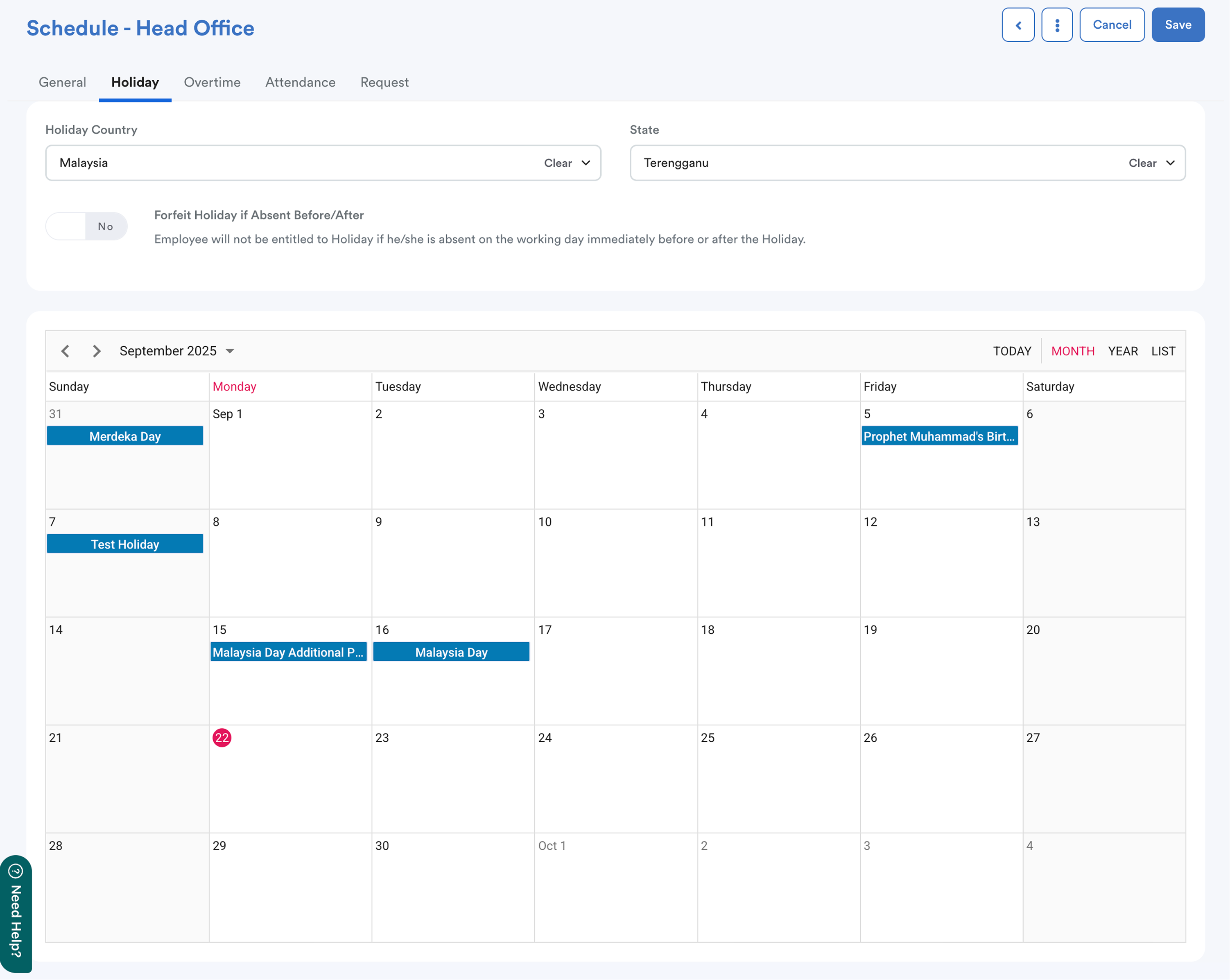The height and width of the screenshot is (980, 1230).
Task: Toggle Forfeit Holiday if Absent switch
Action: tap(87, 226)
